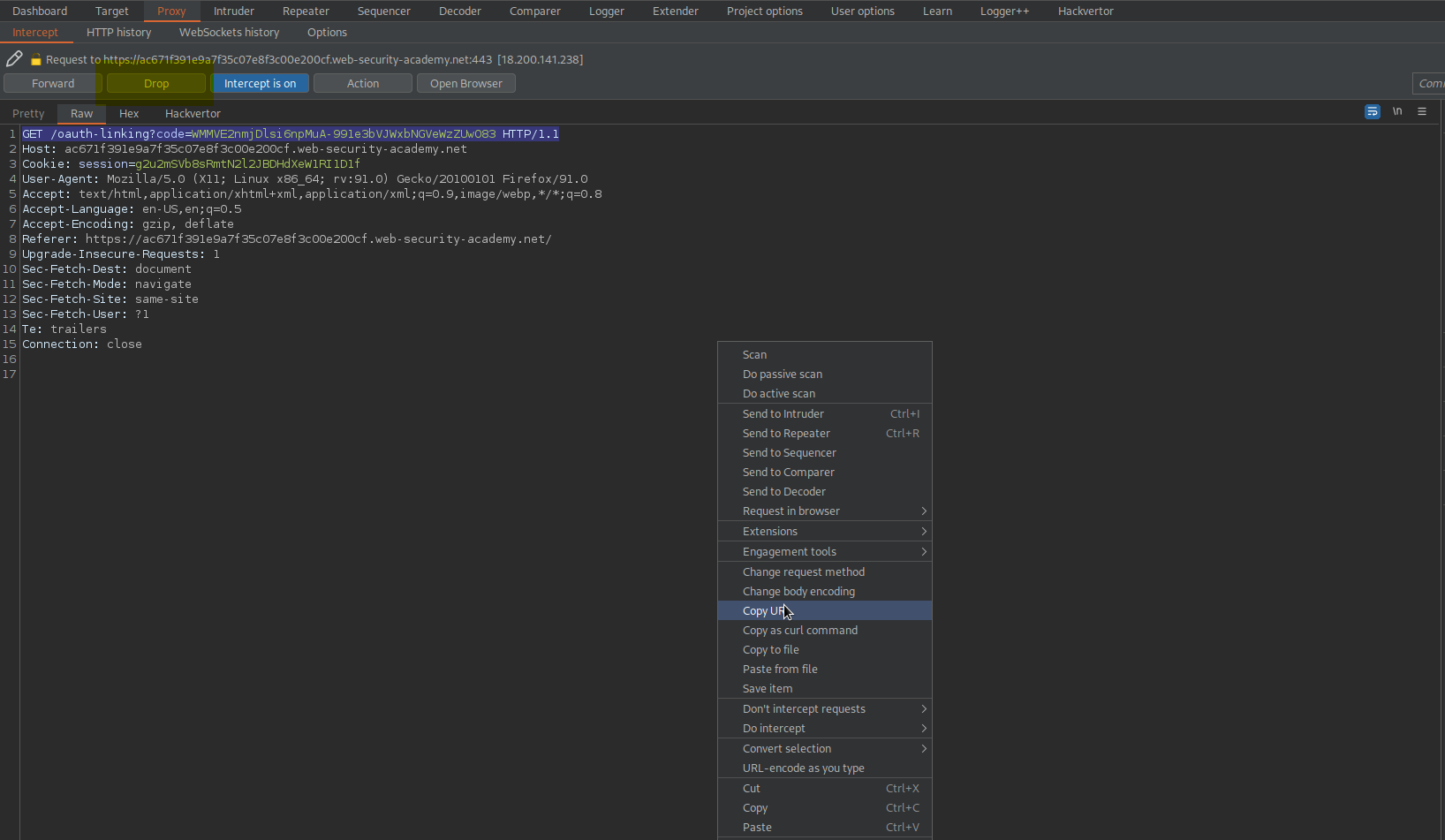Click the Open Browser button

click(x=466, y=83)
